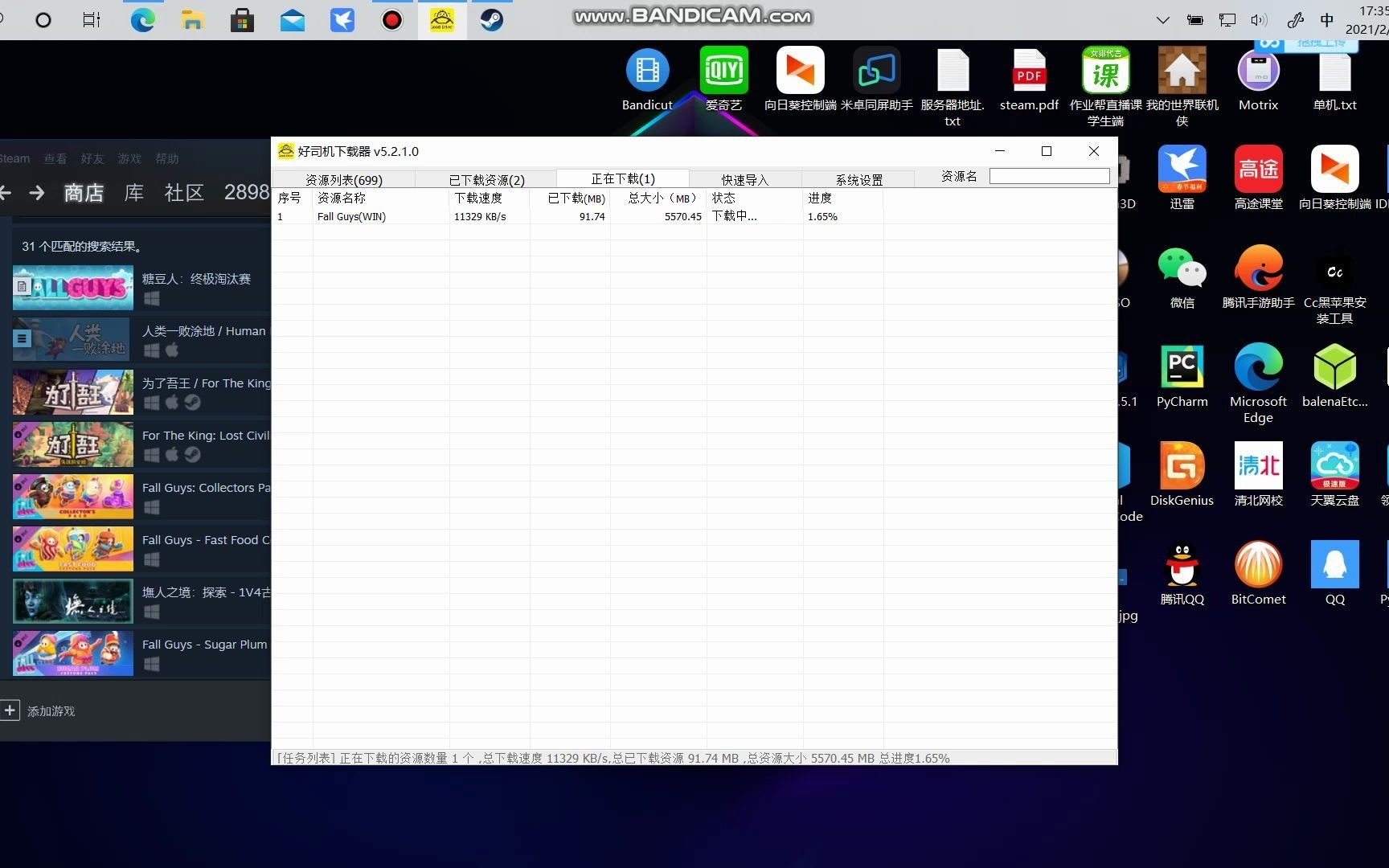The width and height of the screenshot is (1389, 868).
Task: Click For The King: Lost Civil thumbnail
Action: (73, 444)
